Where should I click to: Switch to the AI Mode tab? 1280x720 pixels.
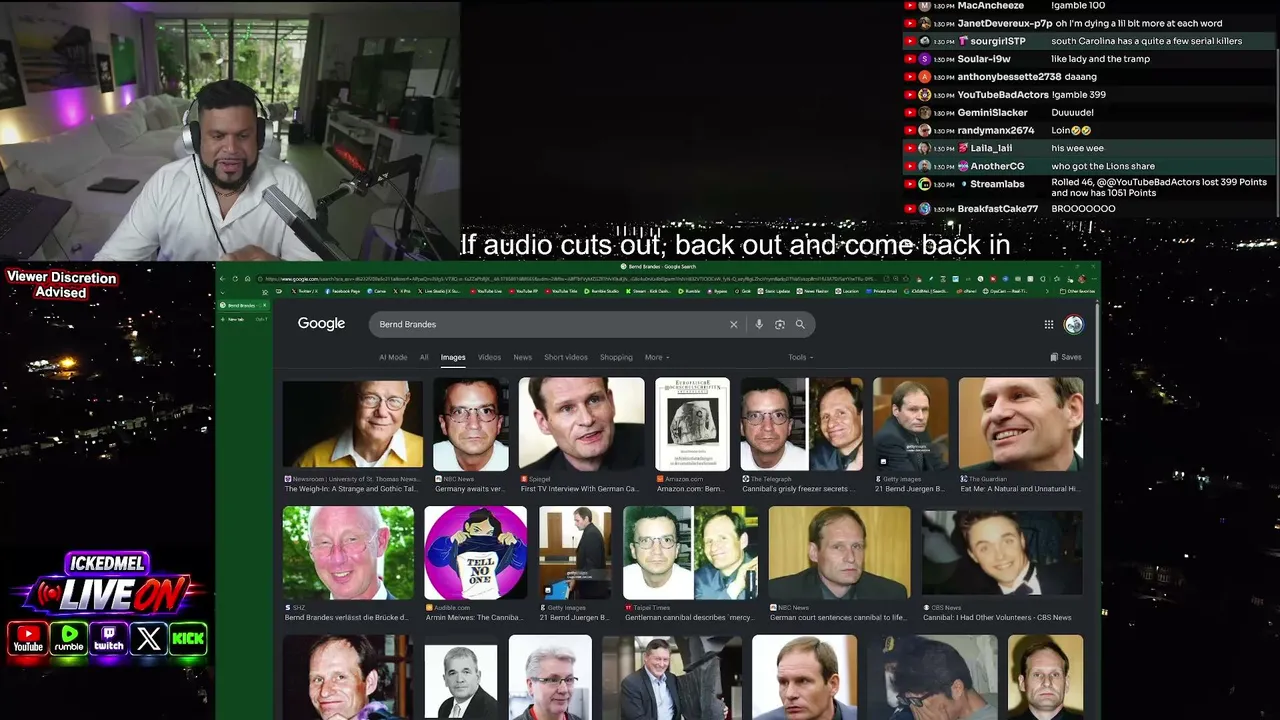tap(393, 357)
